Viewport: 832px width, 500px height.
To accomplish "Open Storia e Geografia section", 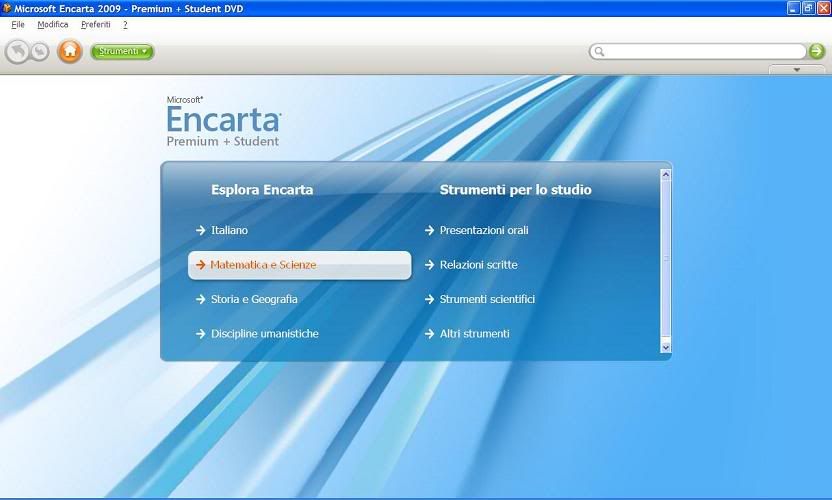I will coord(247,299).
